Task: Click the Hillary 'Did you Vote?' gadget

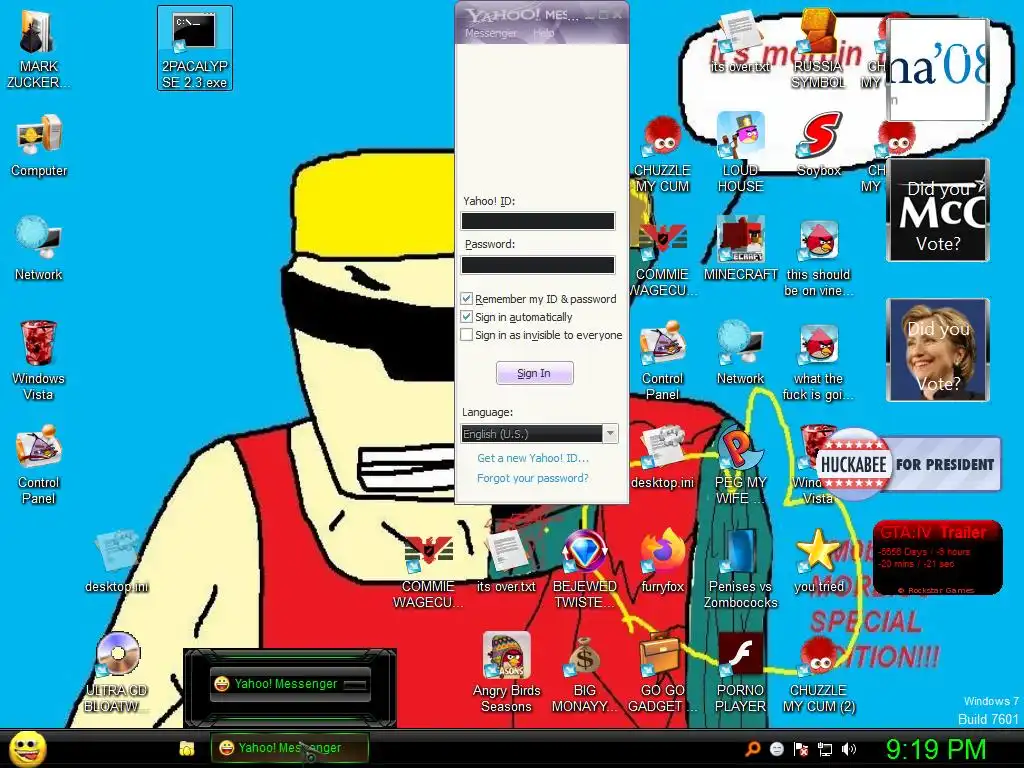Action: pyautogui.click(x=938, y=350)
